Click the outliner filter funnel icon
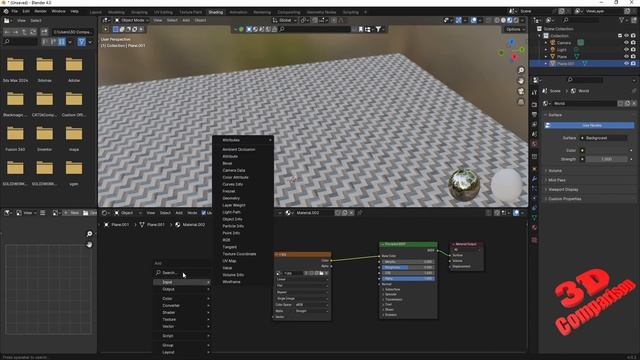640x360 pixels. [x=621, y=20]
